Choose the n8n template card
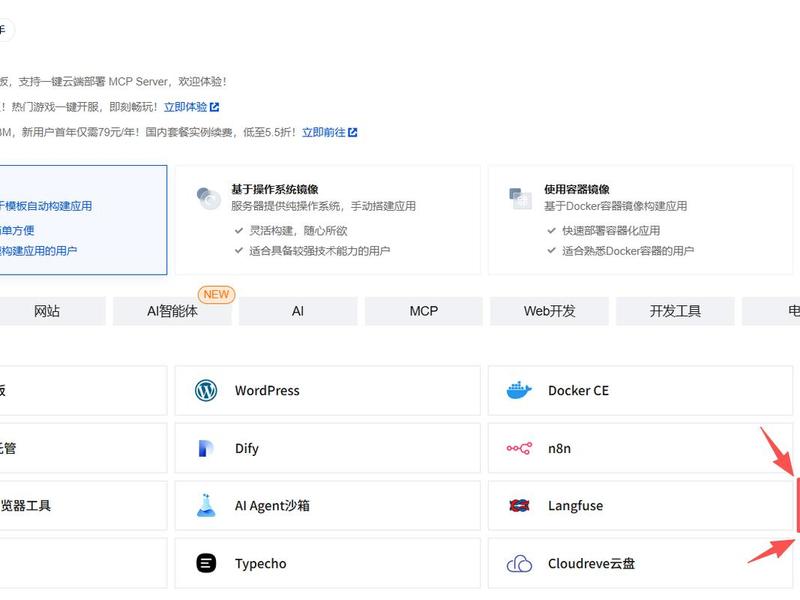 640,448
